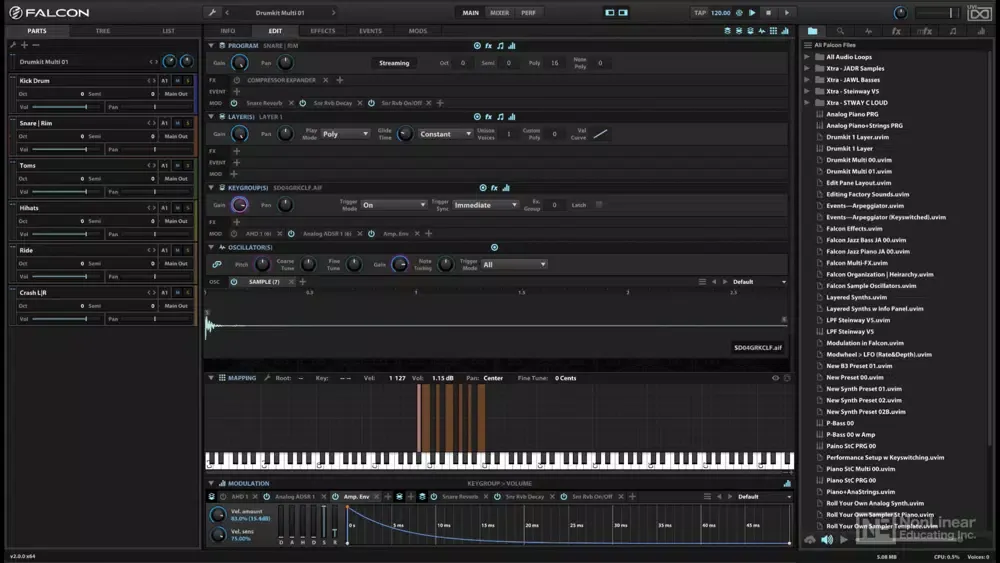Open the EFFECTS tab
This screenshot has width=1000, height=563.
tap(323, 31)
